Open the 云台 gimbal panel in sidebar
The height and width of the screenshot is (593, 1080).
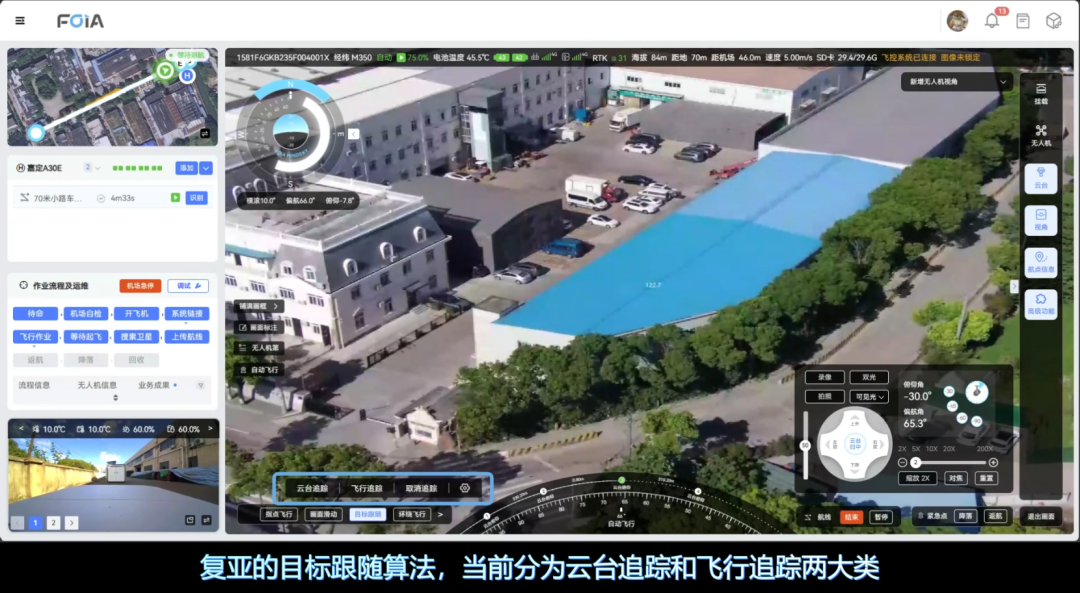pyautogui.click(x=1040, y=178)
